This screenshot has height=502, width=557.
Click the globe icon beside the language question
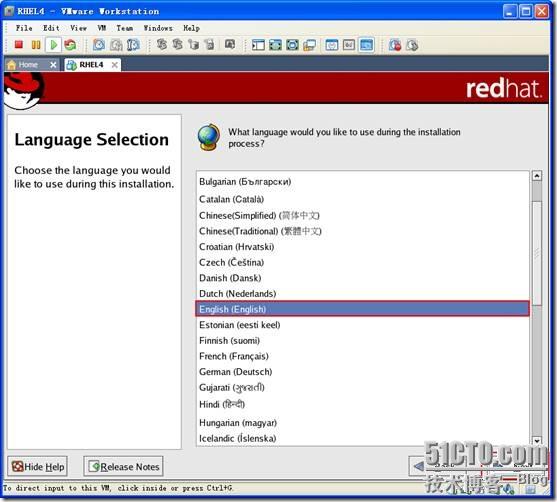[x=208, y=137]
